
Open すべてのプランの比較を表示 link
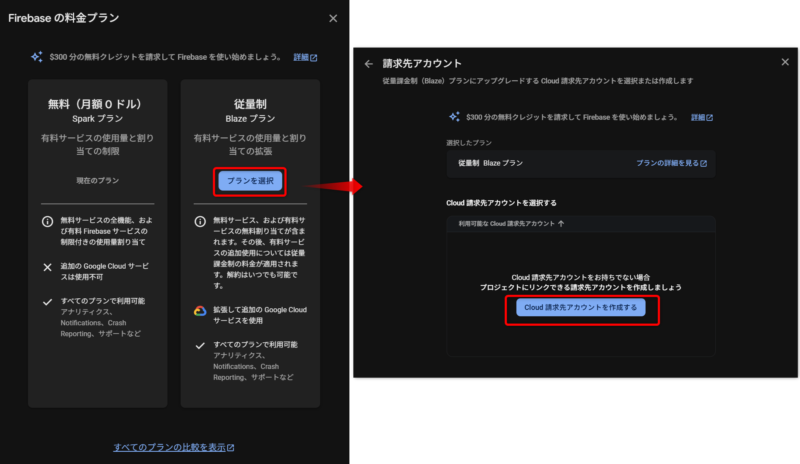(173, 447)
